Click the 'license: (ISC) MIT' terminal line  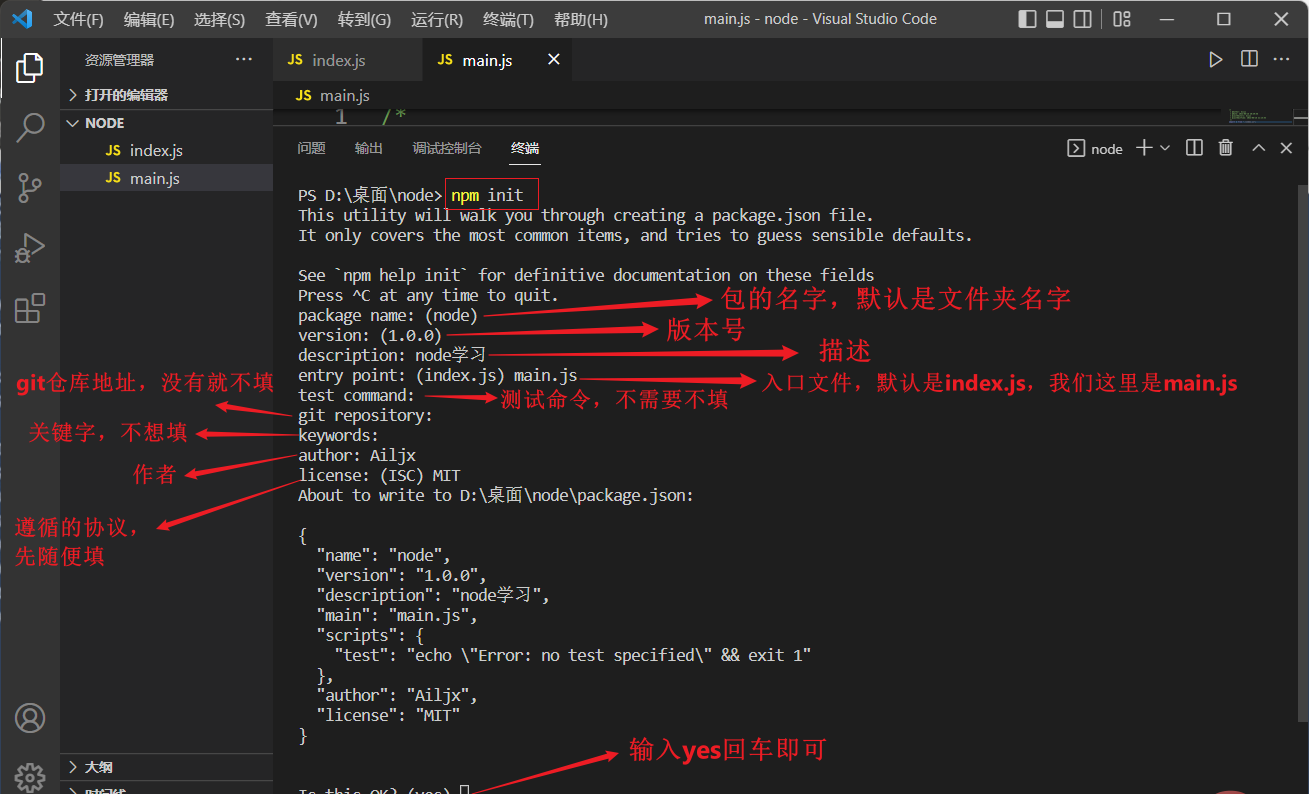coord(379,475)
